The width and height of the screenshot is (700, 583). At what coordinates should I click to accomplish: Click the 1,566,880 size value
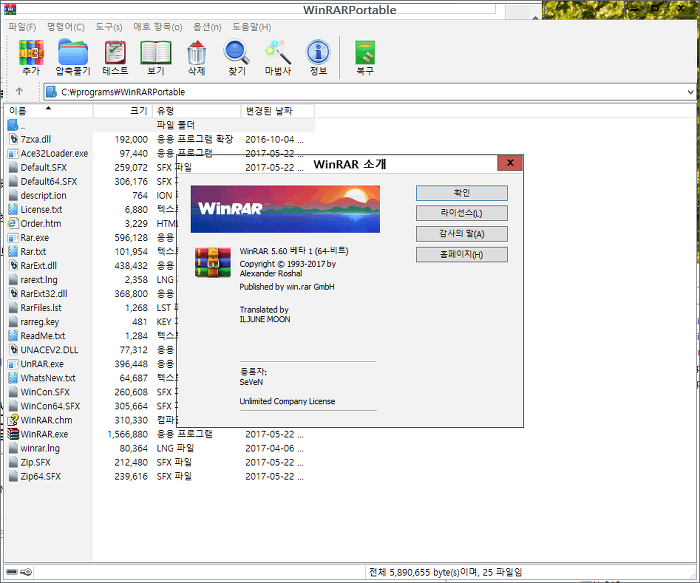point(128,434)
